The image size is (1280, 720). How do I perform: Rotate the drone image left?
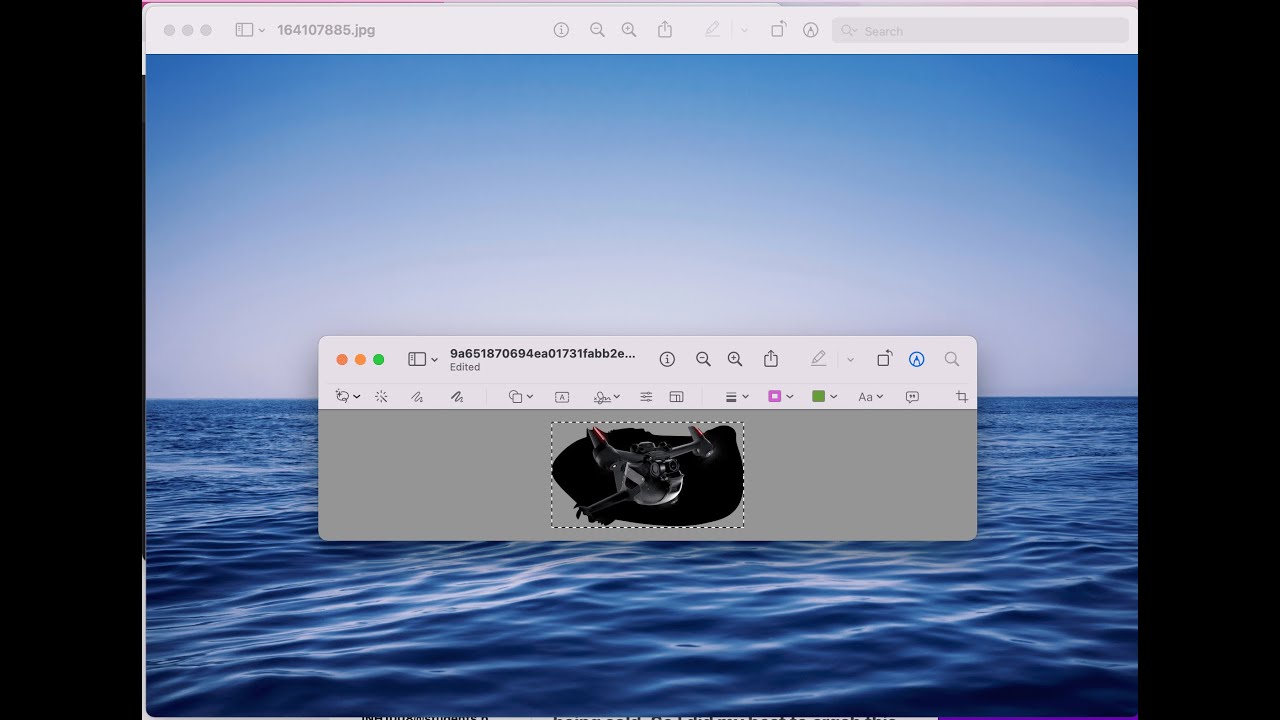884,359
